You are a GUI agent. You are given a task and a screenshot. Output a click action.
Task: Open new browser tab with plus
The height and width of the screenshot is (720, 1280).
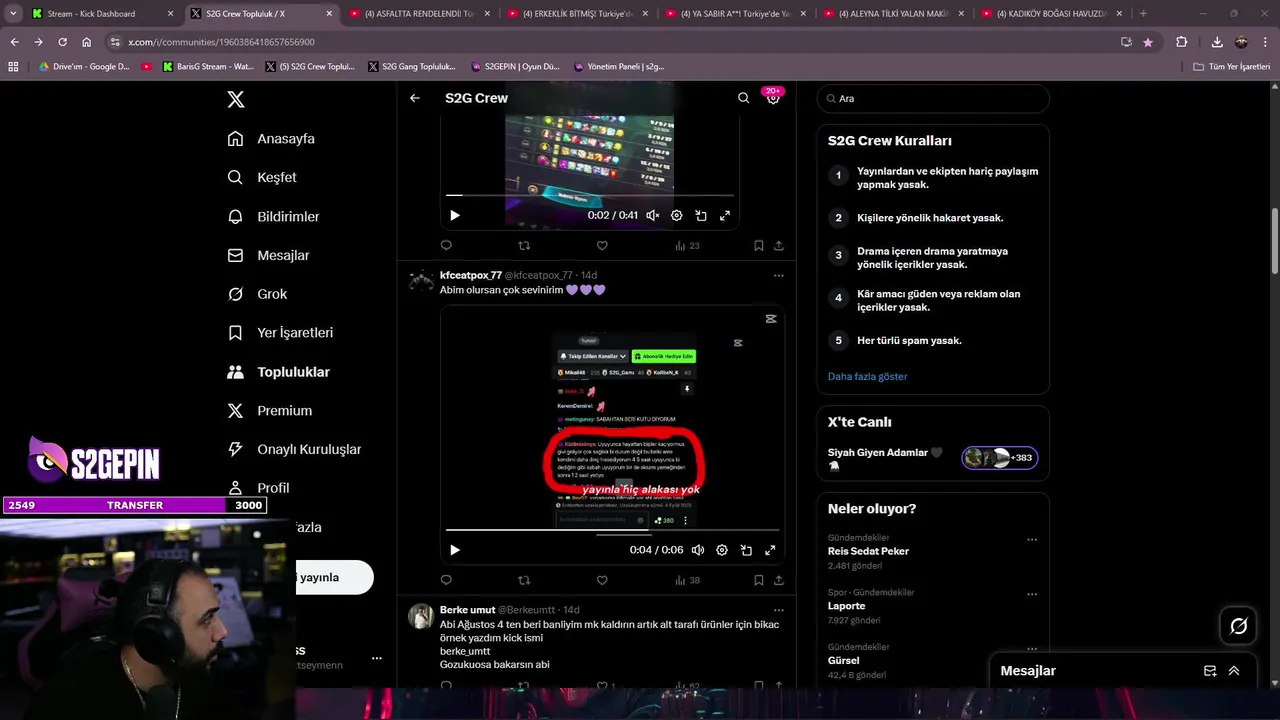1143,14
